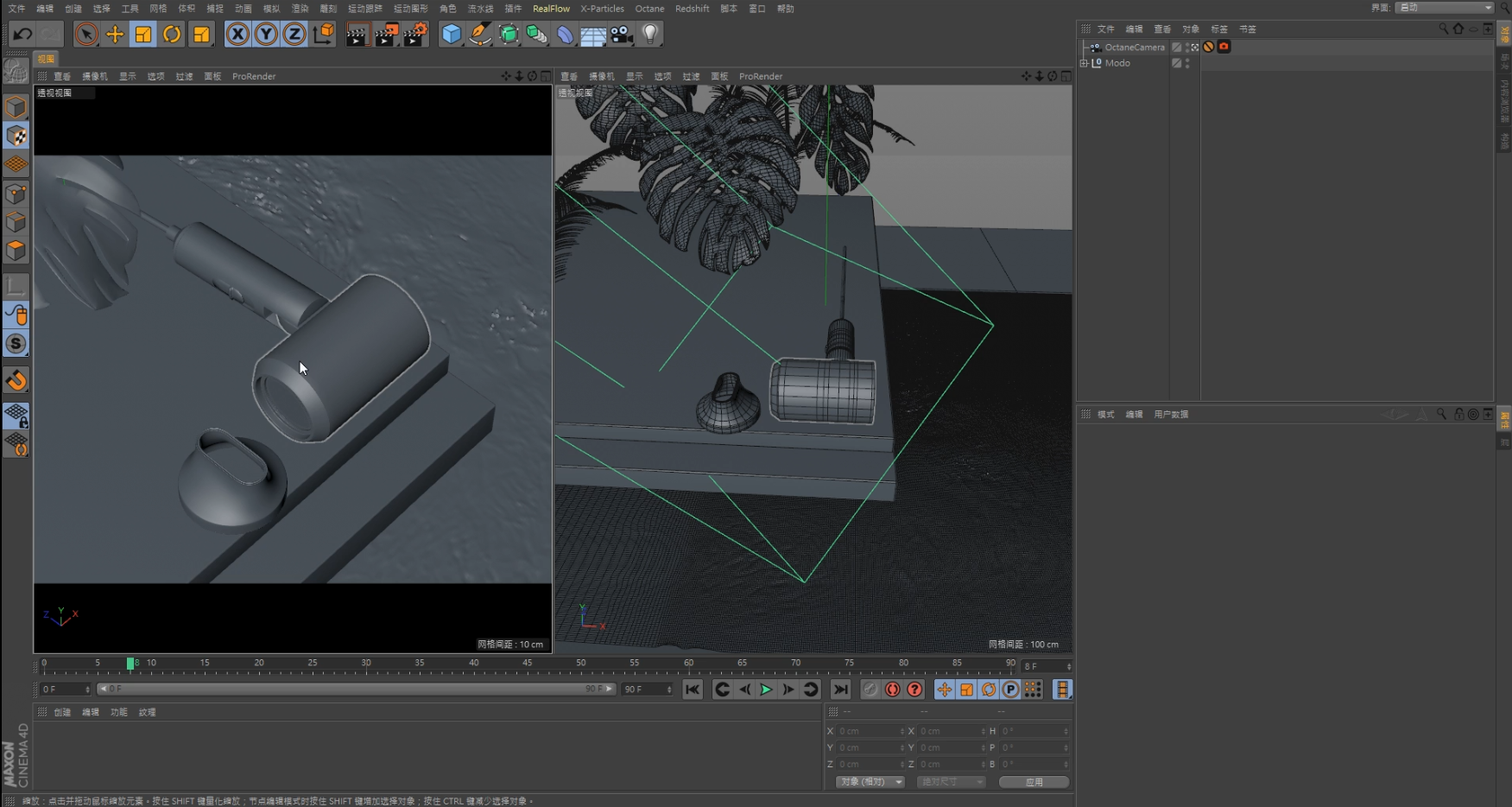Click the timeline preview range slider bar

tap(356, 689)
